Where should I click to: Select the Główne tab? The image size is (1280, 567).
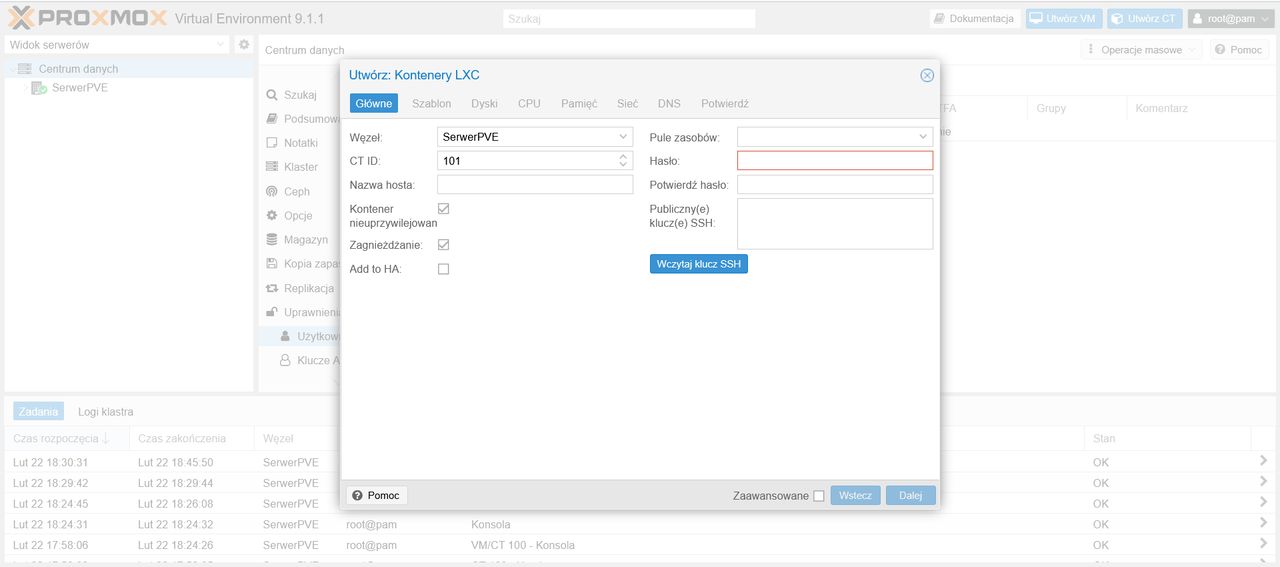(x=374, y=103)
